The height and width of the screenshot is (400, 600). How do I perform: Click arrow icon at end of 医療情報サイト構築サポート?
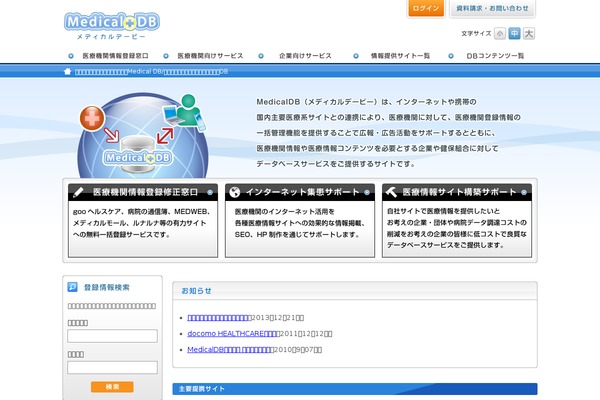click(524, 192)
